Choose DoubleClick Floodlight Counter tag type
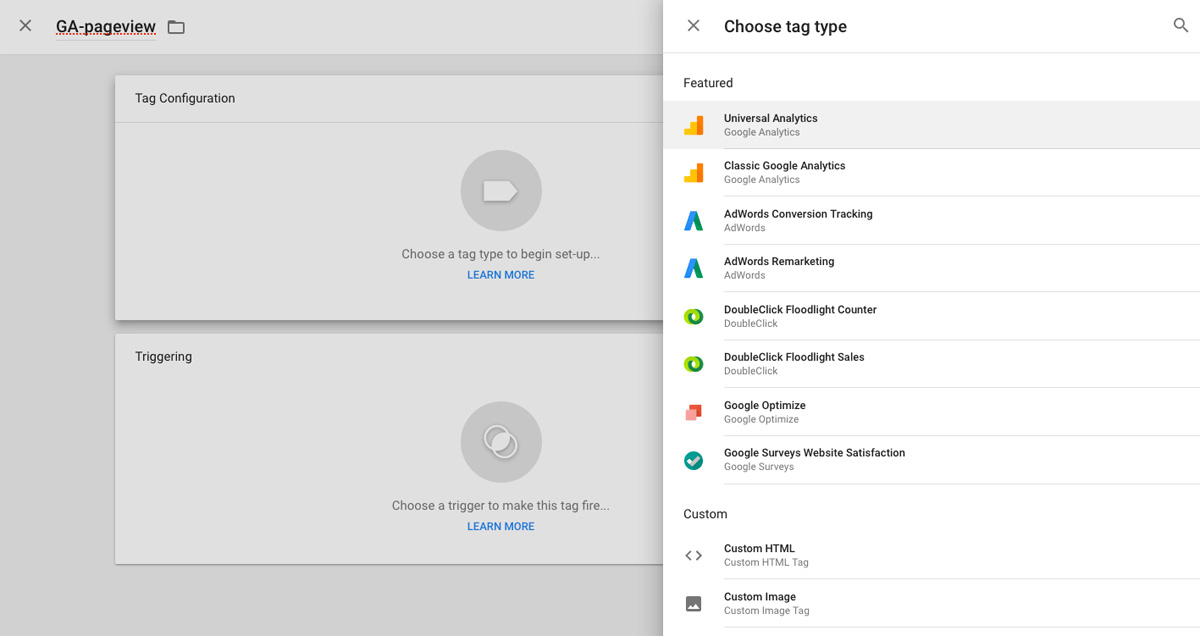Viewport: 1200px width, 636px height. (931, 316)
